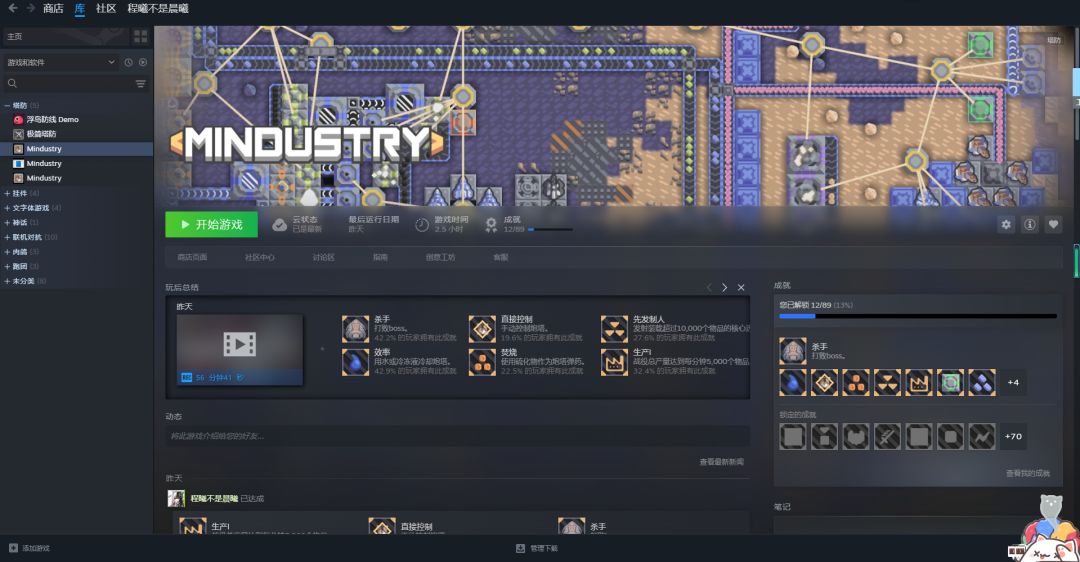Click 添加游戏 plus icon at bottom
The image size is (1080, 562).
13,548
